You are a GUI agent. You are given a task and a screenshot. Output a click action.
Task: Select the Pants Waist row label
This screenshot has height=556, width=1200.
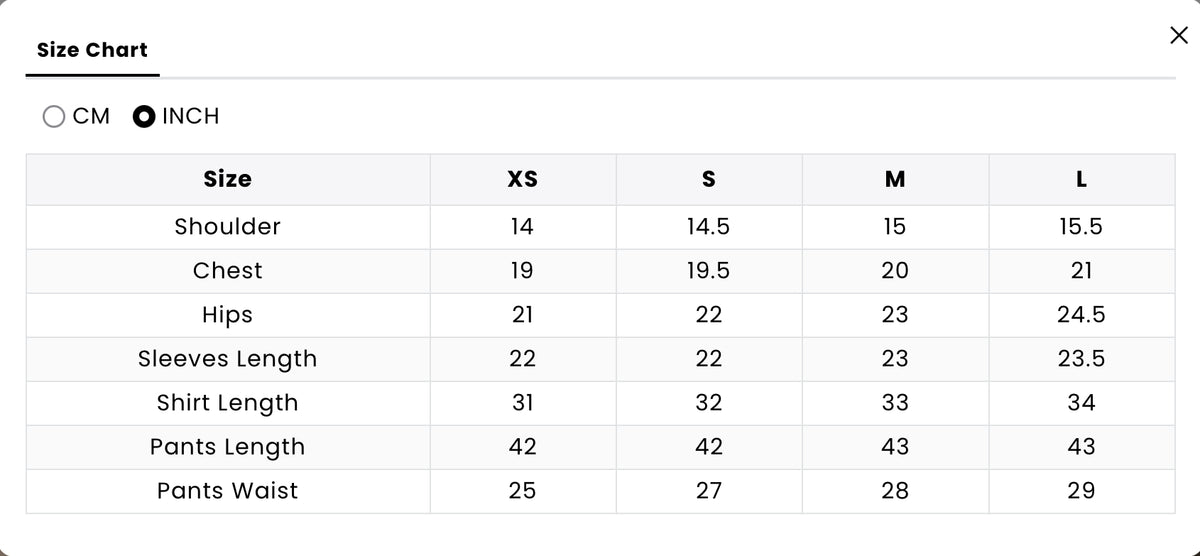[228, 491]
